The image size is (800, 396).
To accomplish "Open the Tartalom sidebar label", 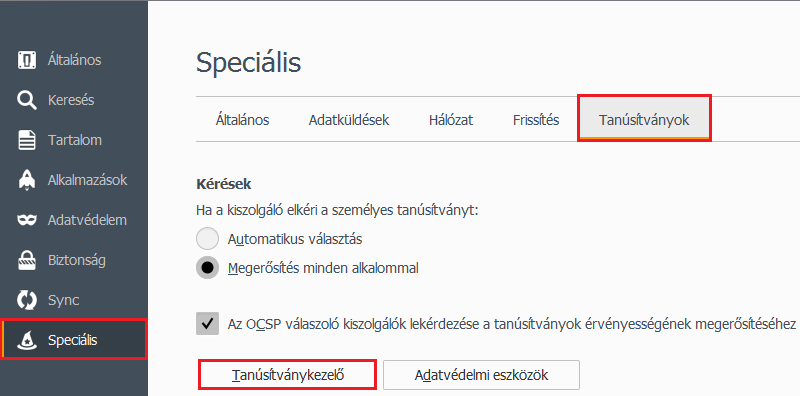I will tap(74, 140).
